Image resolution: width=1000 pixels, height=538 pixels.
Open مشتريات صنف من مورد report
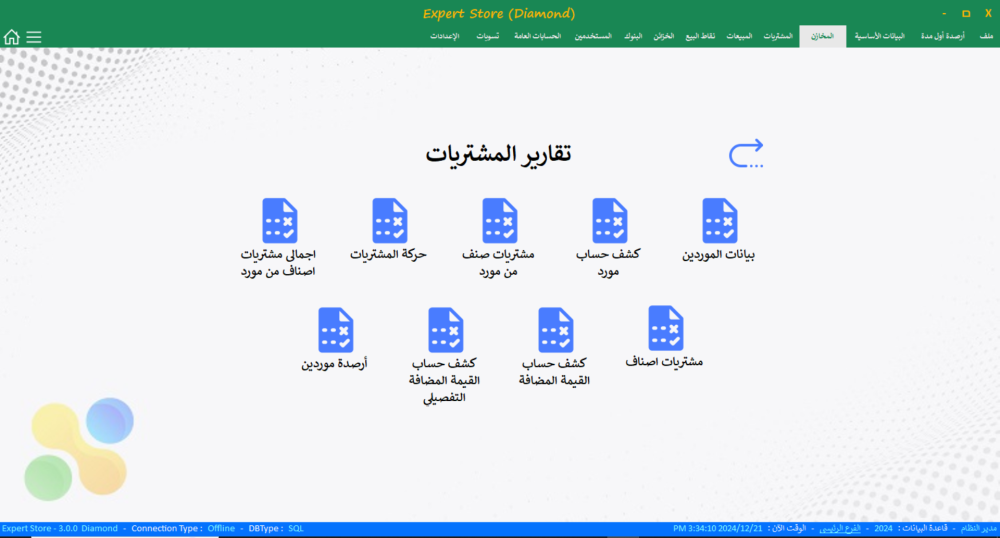[499, 221]
